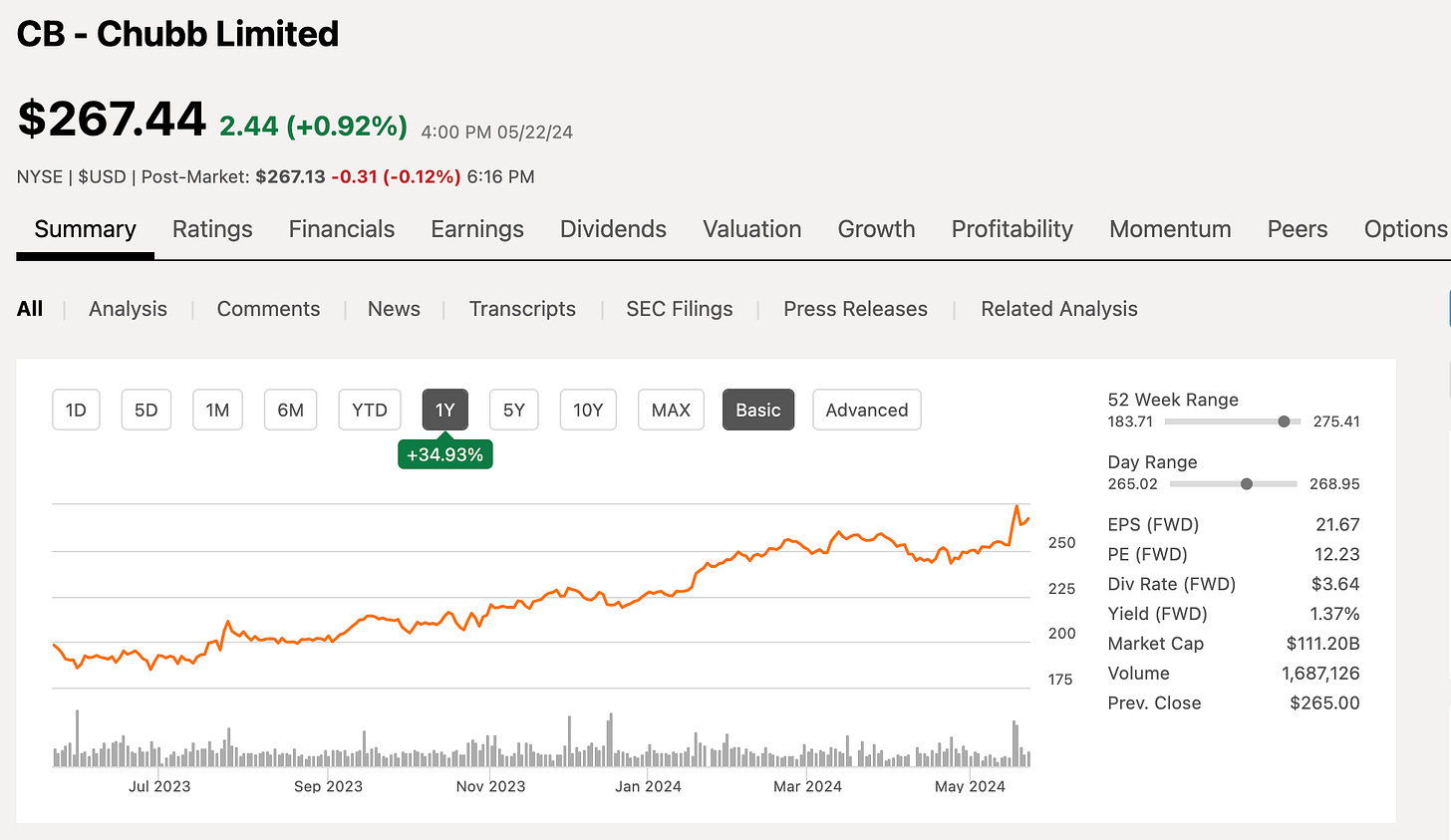Open Press Releases filter
The width and height of the screenshot is (1451, 840).
[855, 309]
